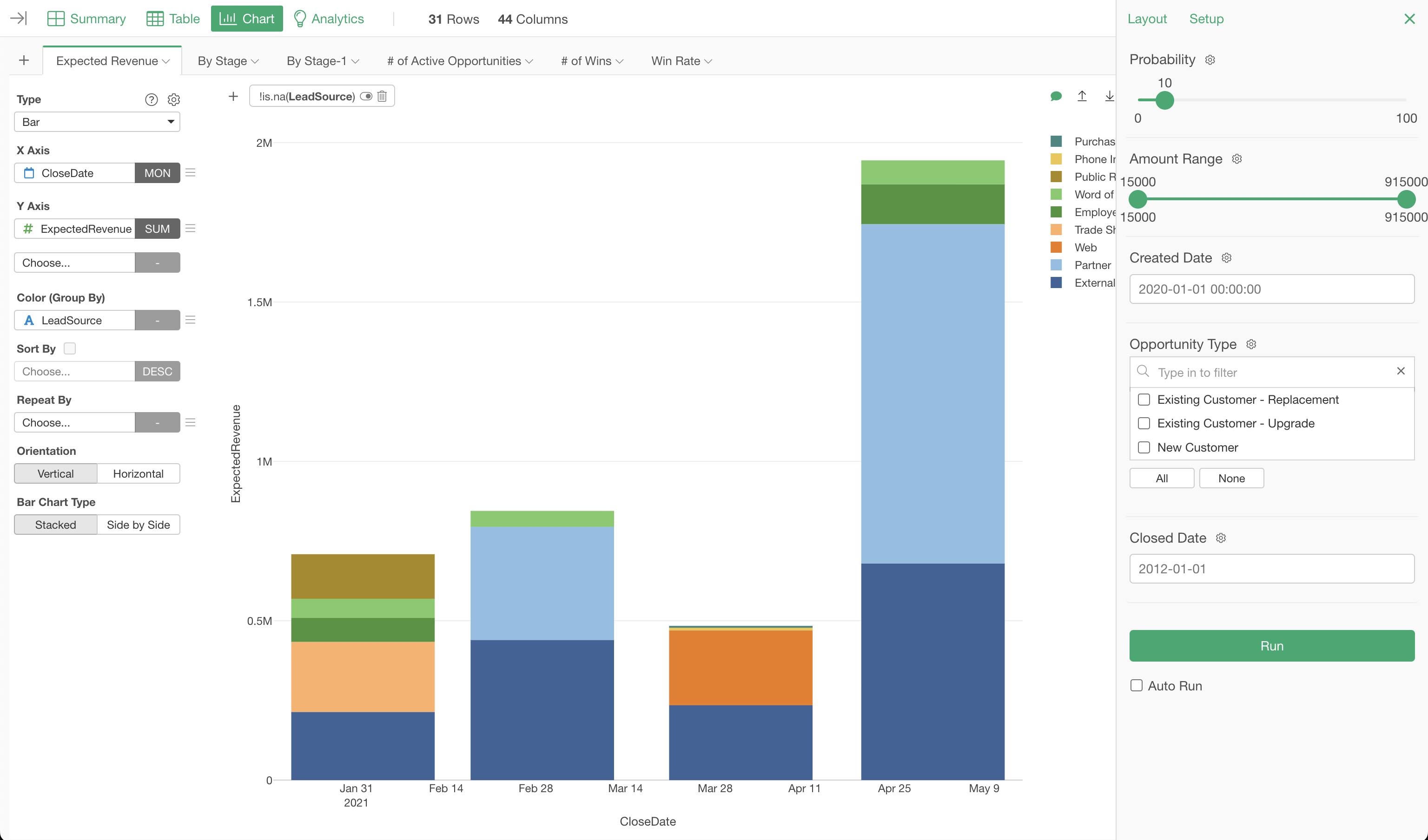Click the download chart icon
The width and height of the screenshot is (1428, 840).
pos(1109,96)
